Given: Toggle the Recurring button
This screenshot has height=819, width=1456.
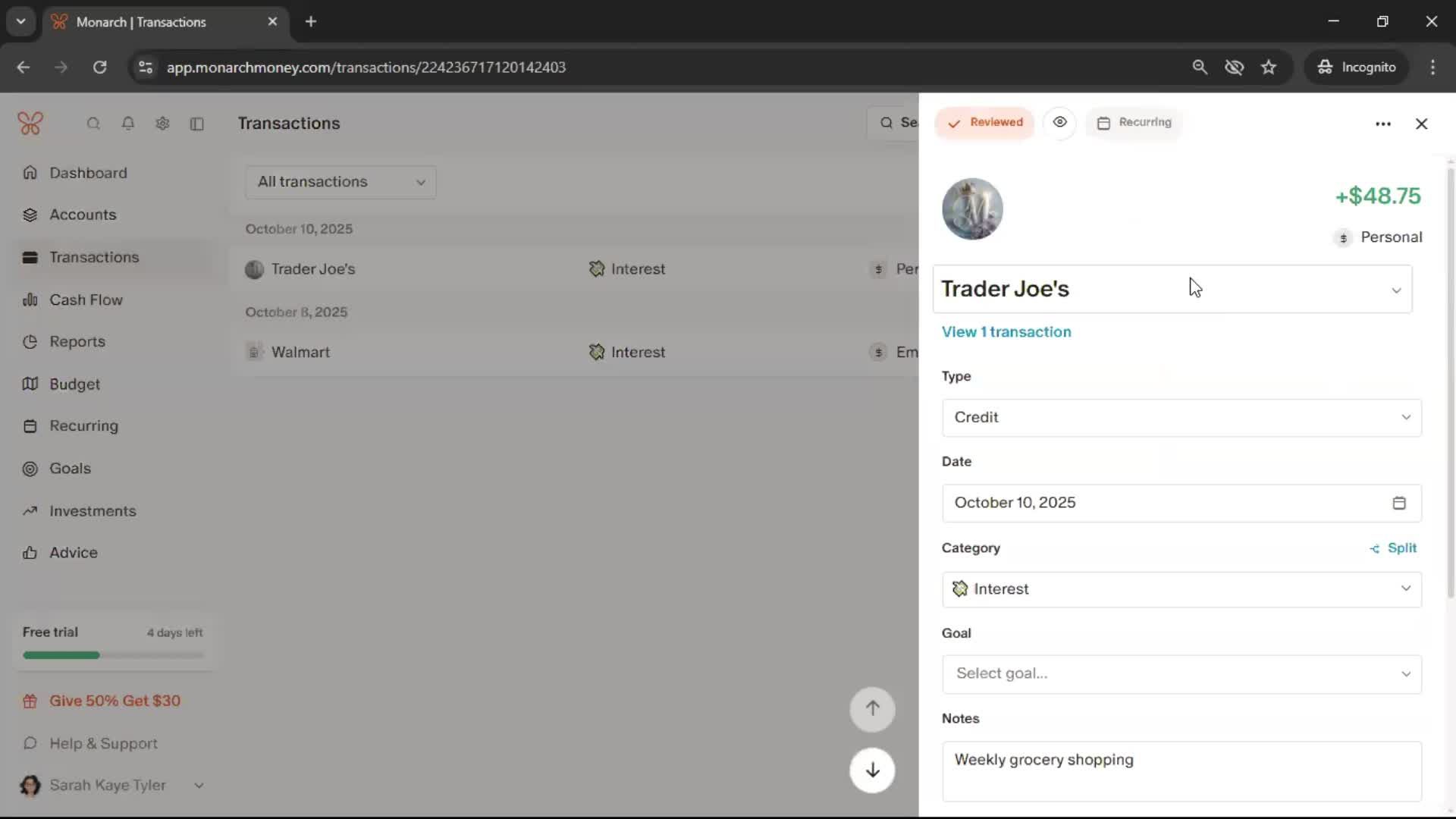Looking at the screenshot, I should coord(1134,123).
